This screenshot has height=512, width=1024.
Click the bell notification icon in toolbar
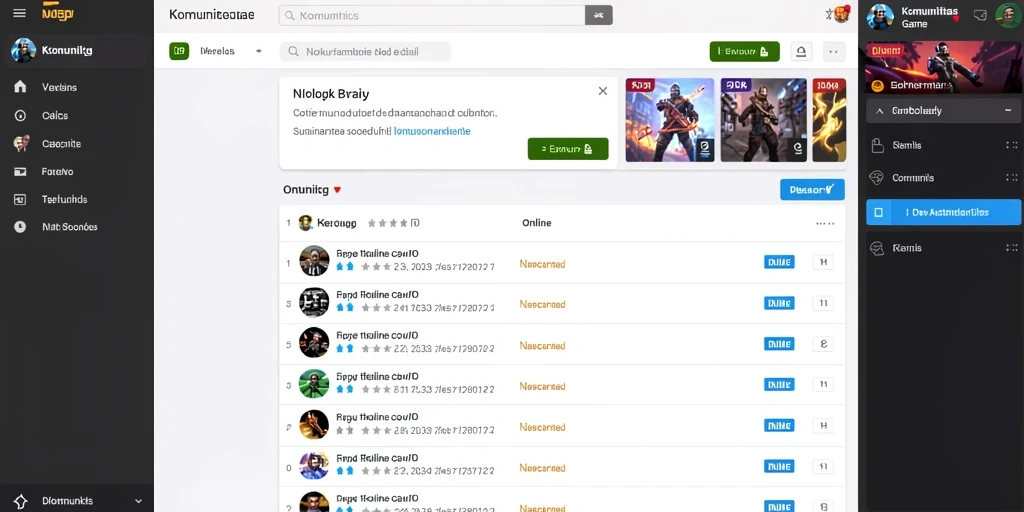coord(801,51)
